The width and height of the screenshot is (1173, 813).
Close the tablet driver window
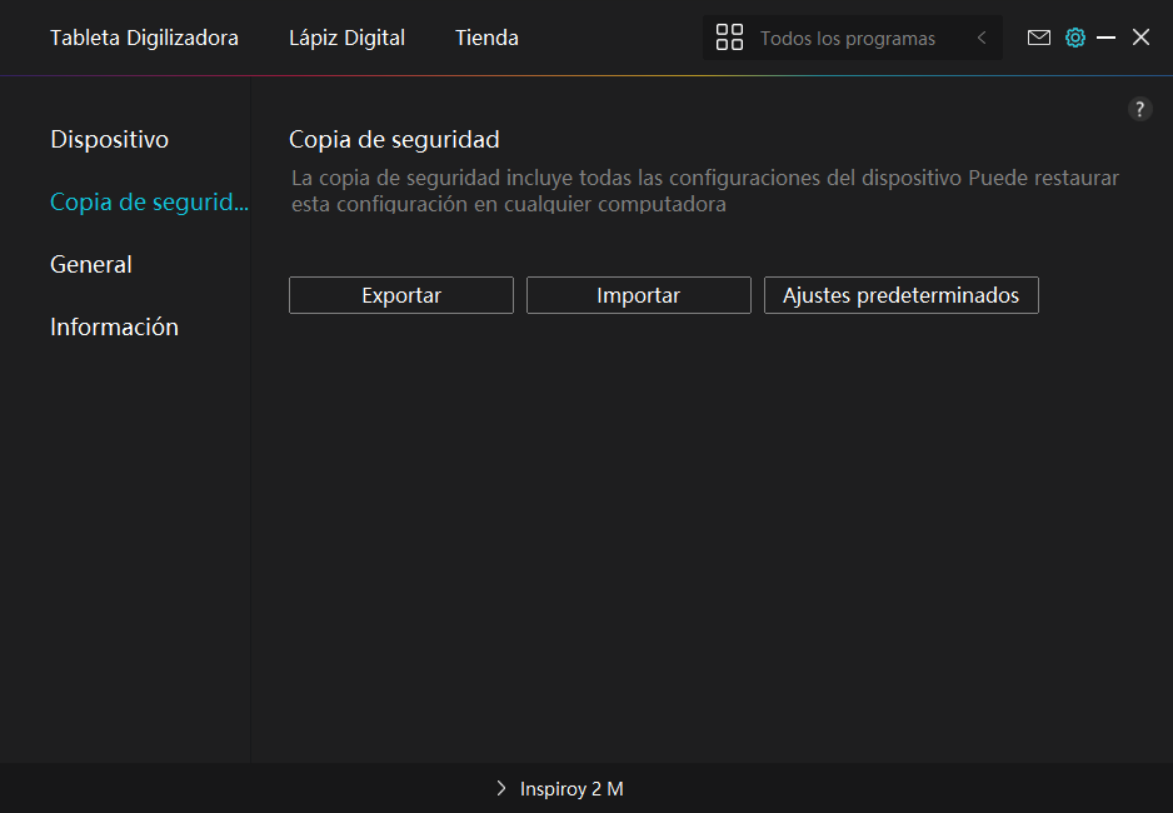[x=1141, y=38]
